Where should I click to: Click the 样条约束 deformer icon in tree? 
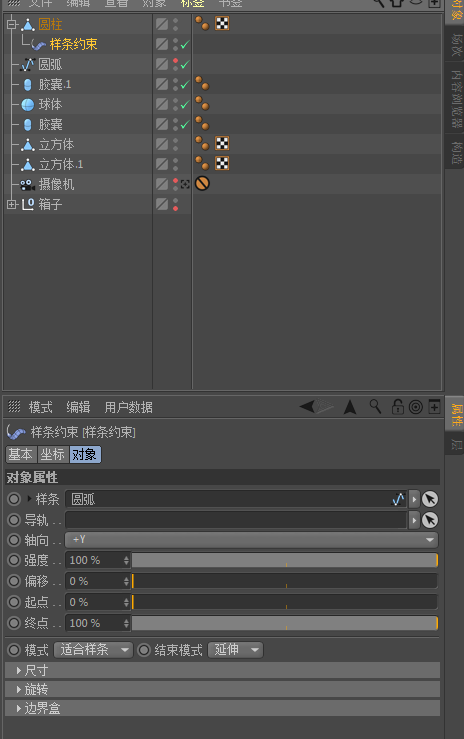39,45
